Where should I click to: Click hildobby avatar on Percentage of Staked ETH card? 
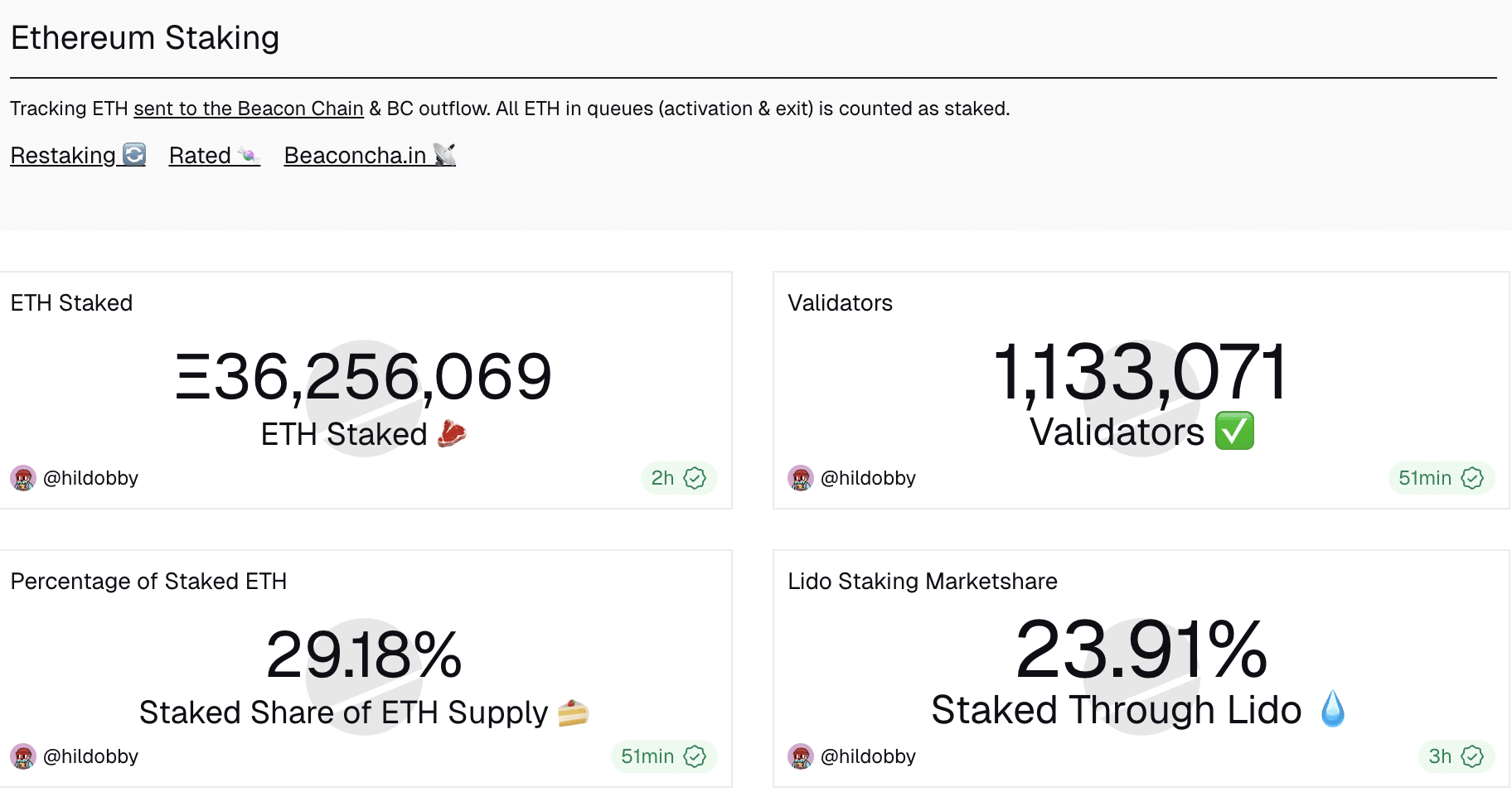point(23,756)
